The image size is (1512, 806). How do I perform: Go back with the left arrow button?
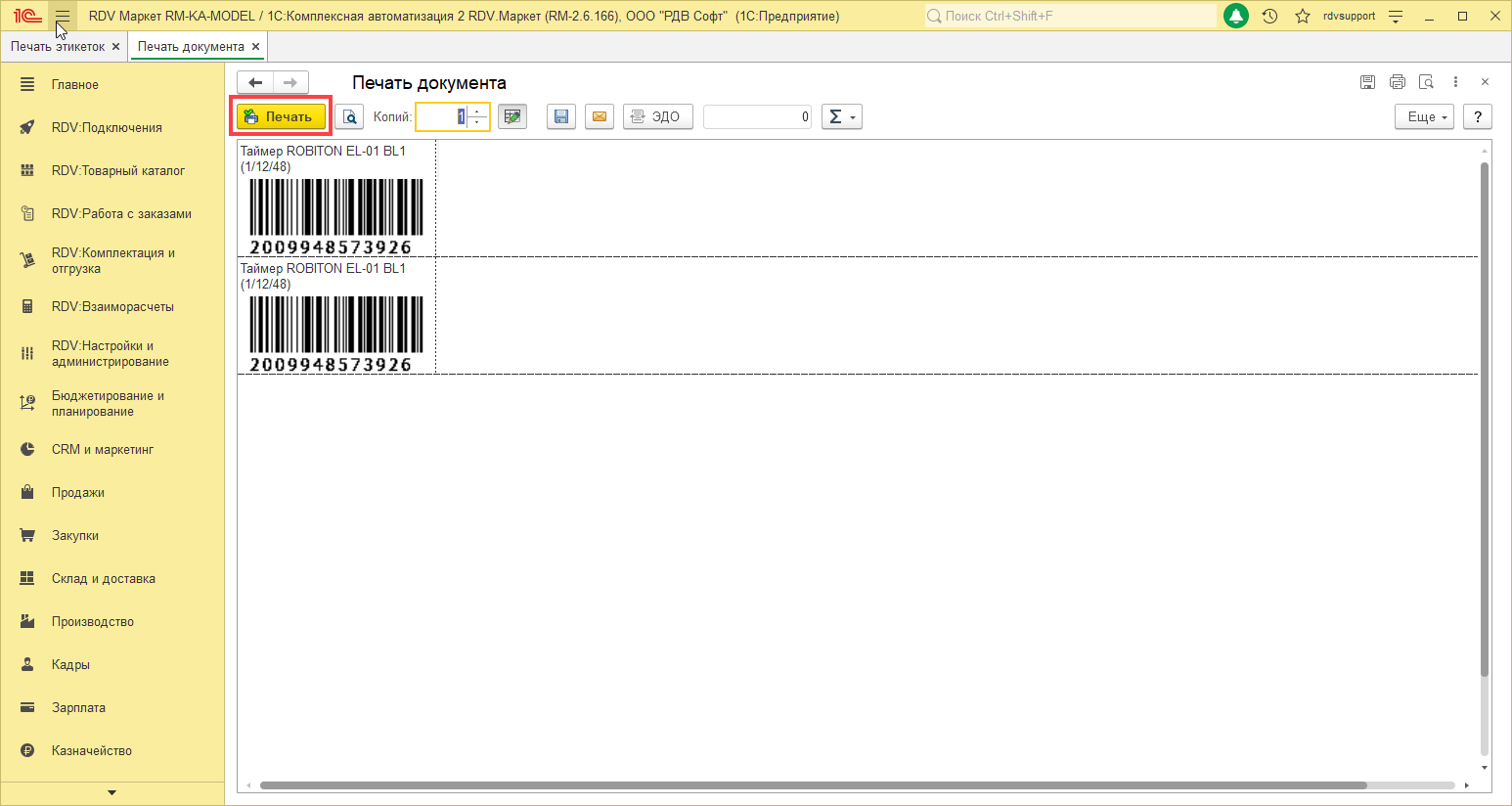(255, 82)
